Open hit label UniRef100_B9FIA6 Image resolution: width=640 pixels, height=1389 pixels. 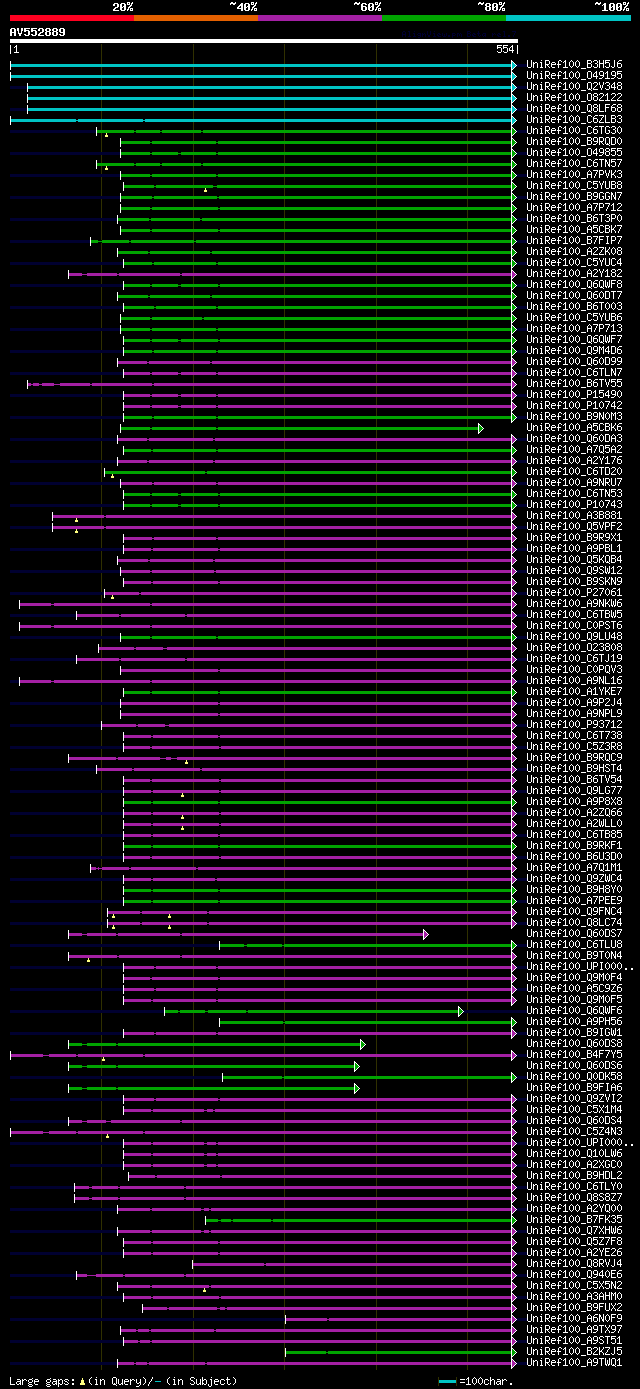point(574,1088)
